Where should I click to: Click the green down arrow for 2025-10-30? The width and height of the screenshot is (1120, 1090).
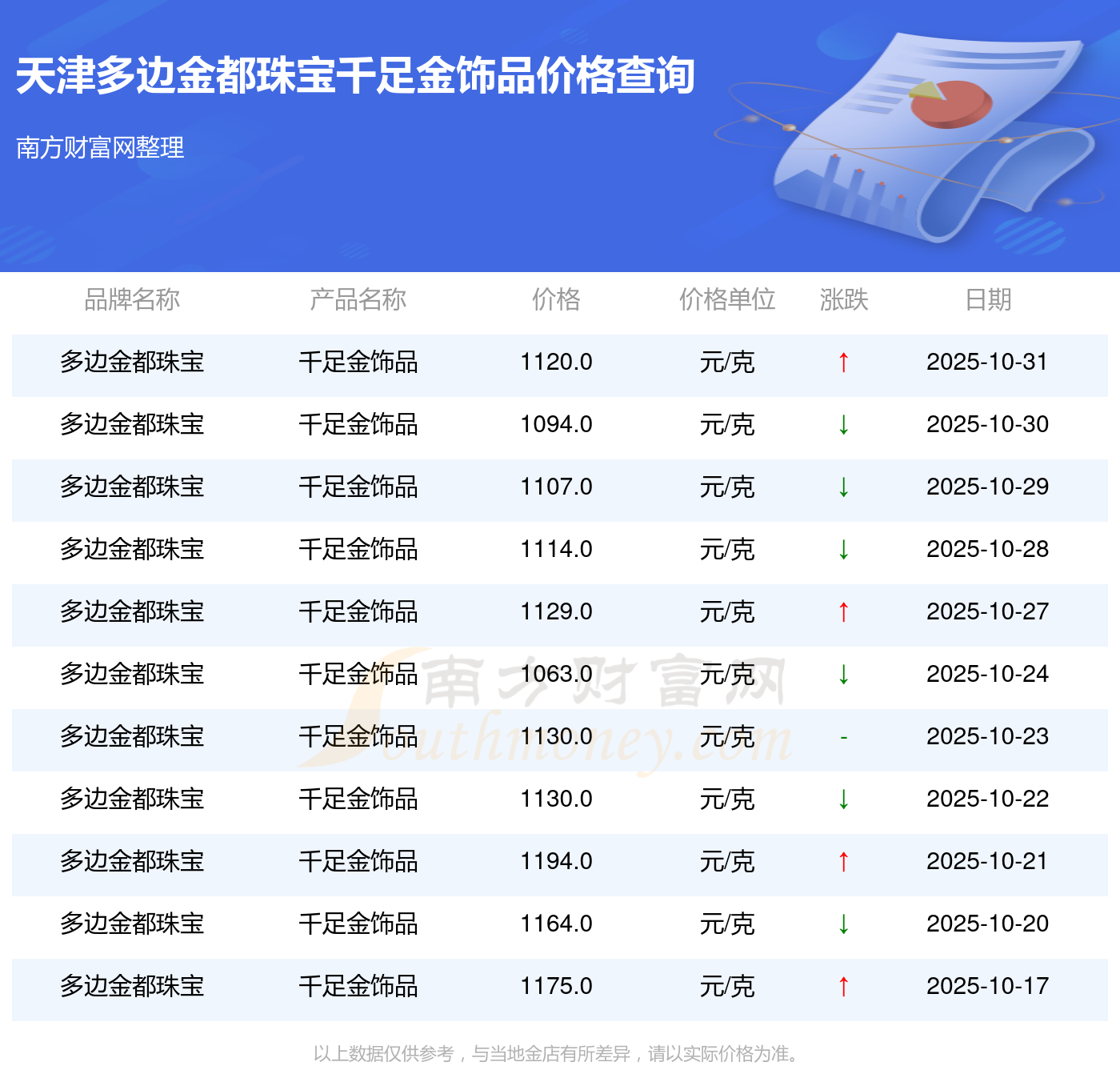pos(843,425)
